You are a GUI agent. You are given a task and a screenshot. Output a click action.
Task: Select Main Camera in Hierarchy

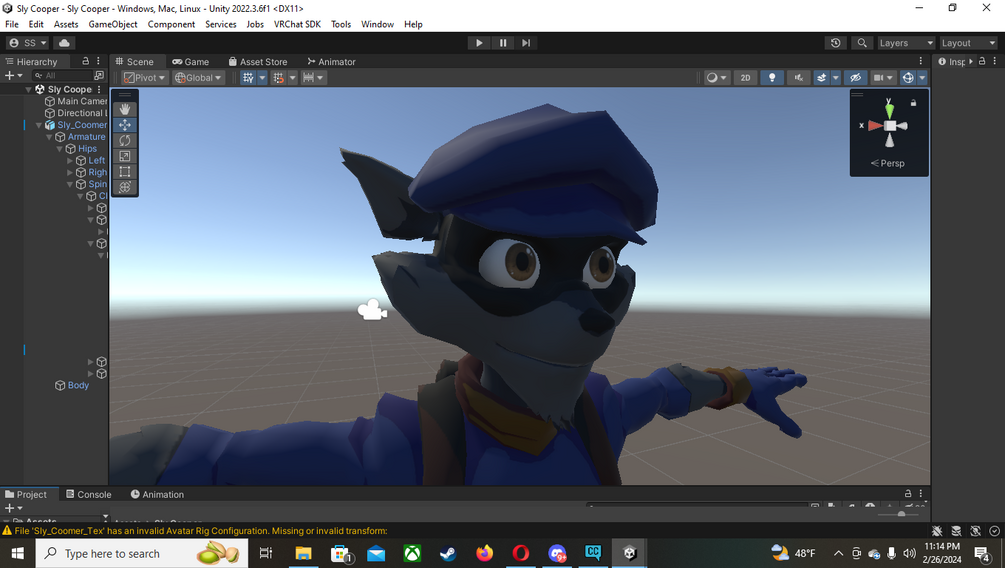tap(76, 101)
